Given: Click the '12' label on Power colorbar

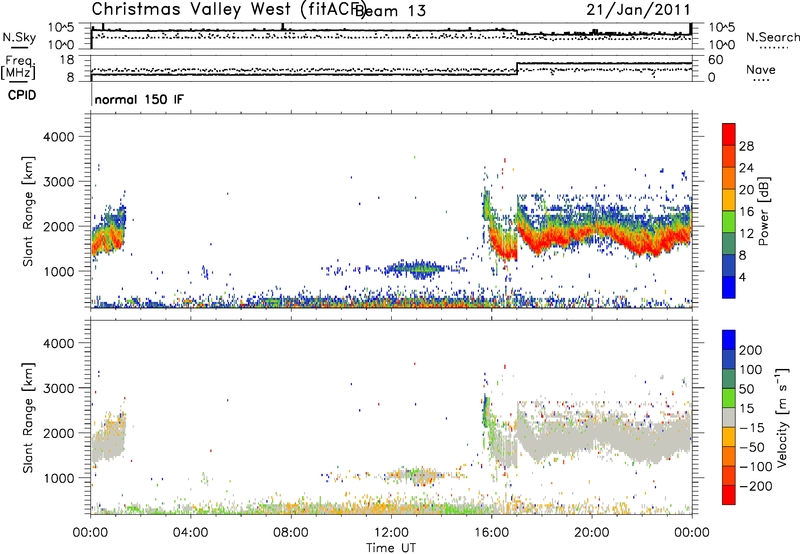Looking at the screenshot, I should 746,234.
